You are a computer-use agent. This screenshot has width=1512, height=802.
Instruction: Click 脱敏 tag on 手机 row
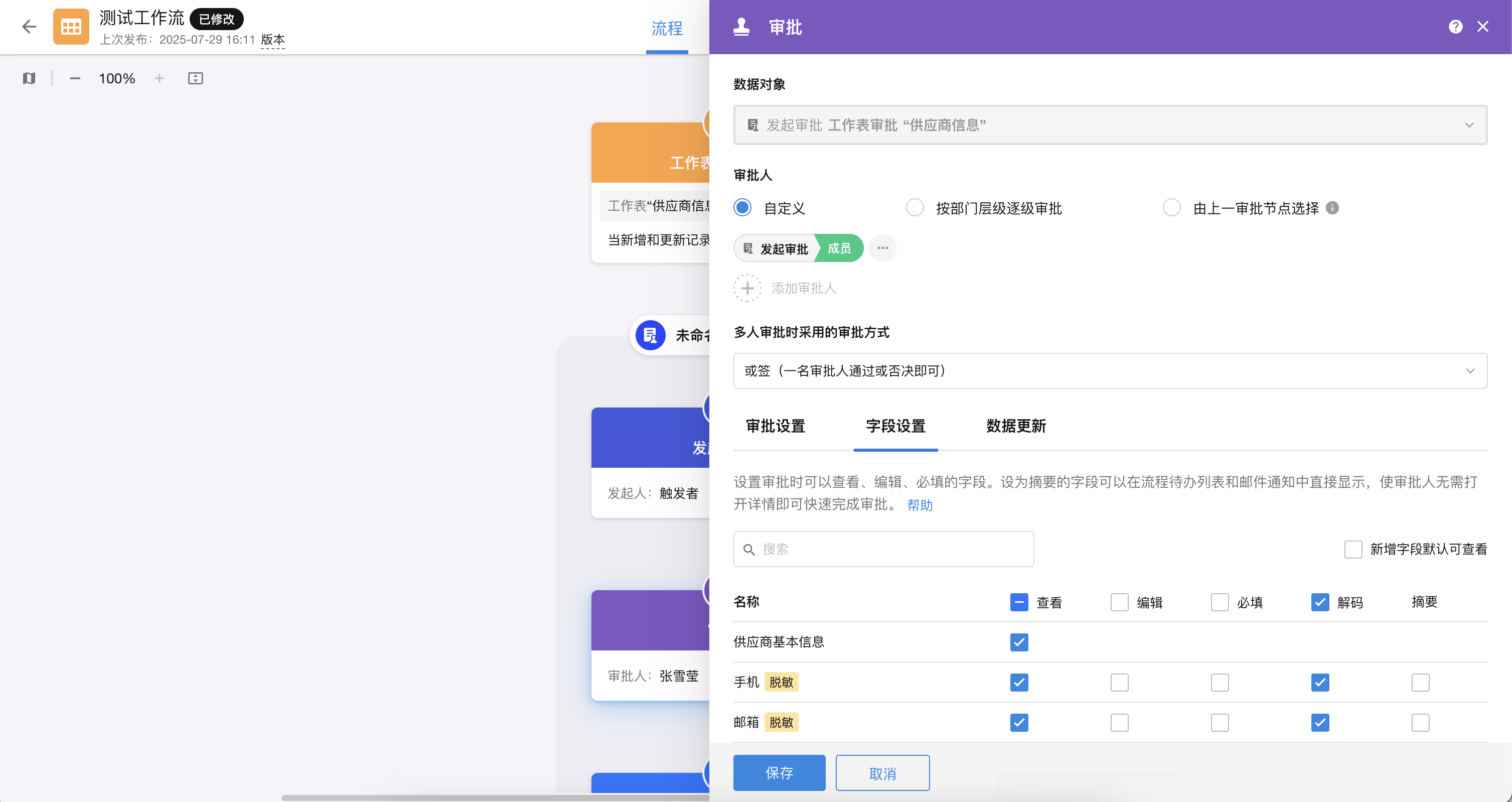click(781, 682)
